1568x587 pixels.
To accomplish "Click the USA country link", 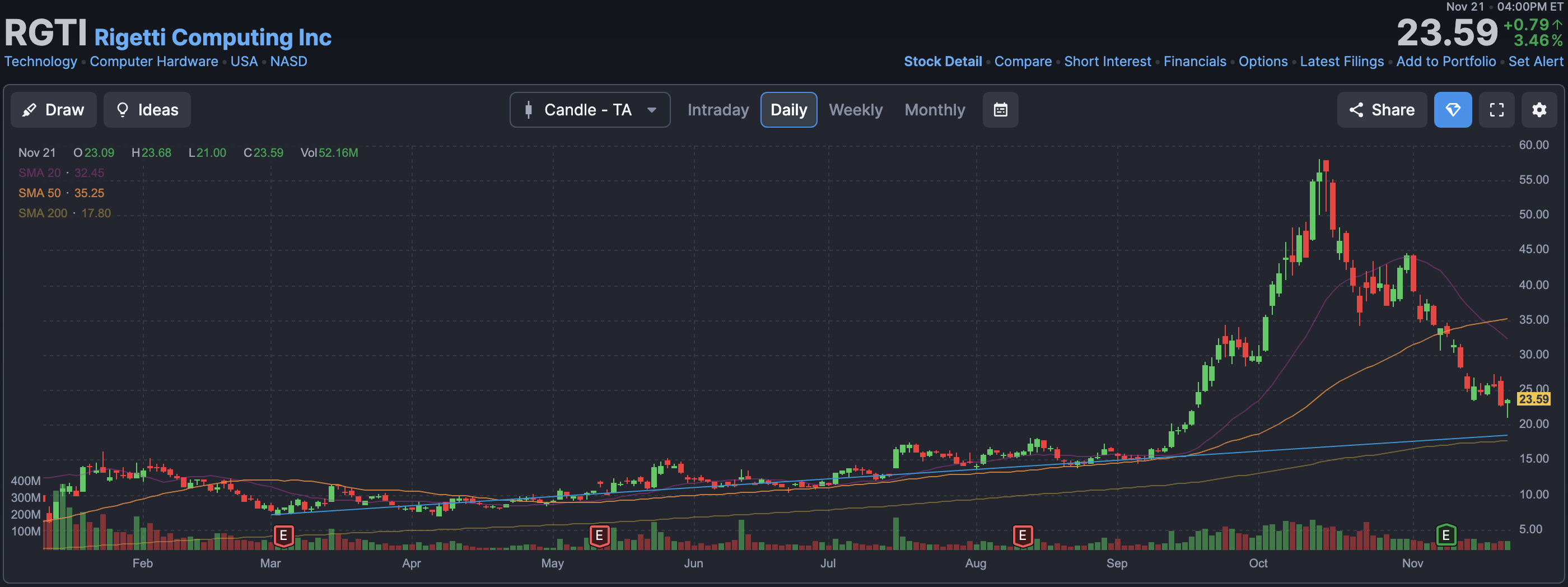I will pyautogui.click(x=244, y=62).
